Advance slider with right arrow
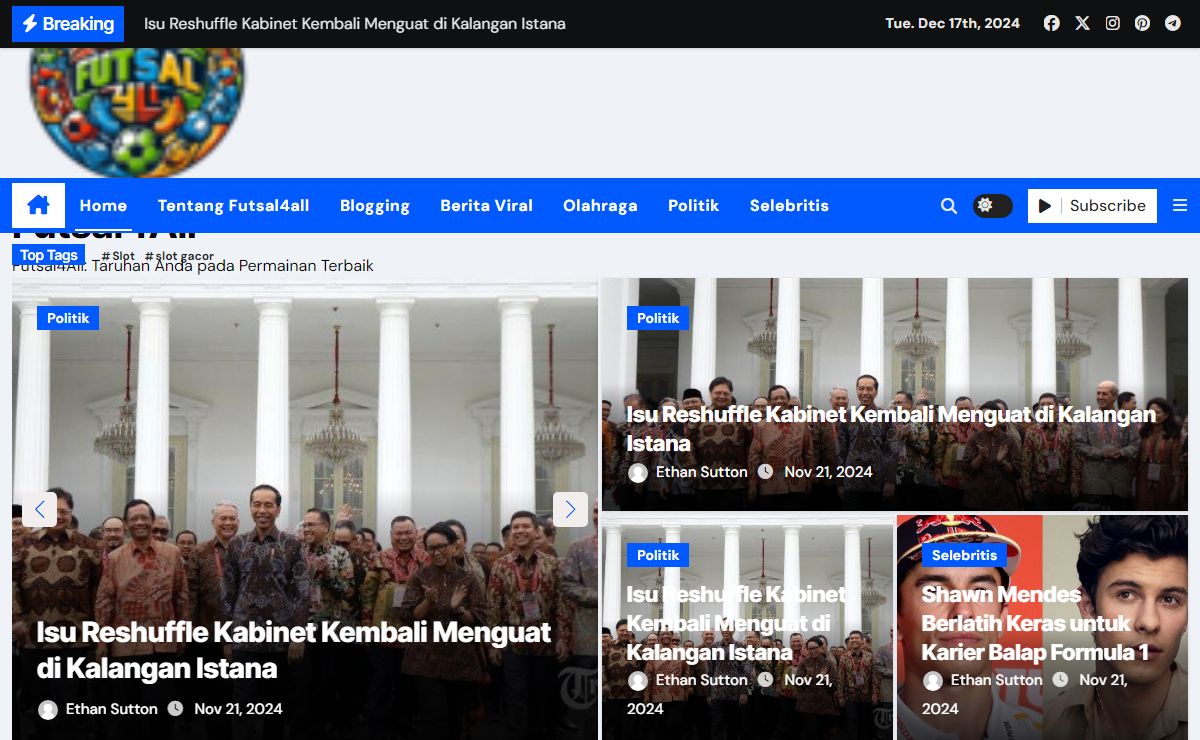Image resolution: width=1200 pixels, height=740 pixels. (x=570, y=510)
